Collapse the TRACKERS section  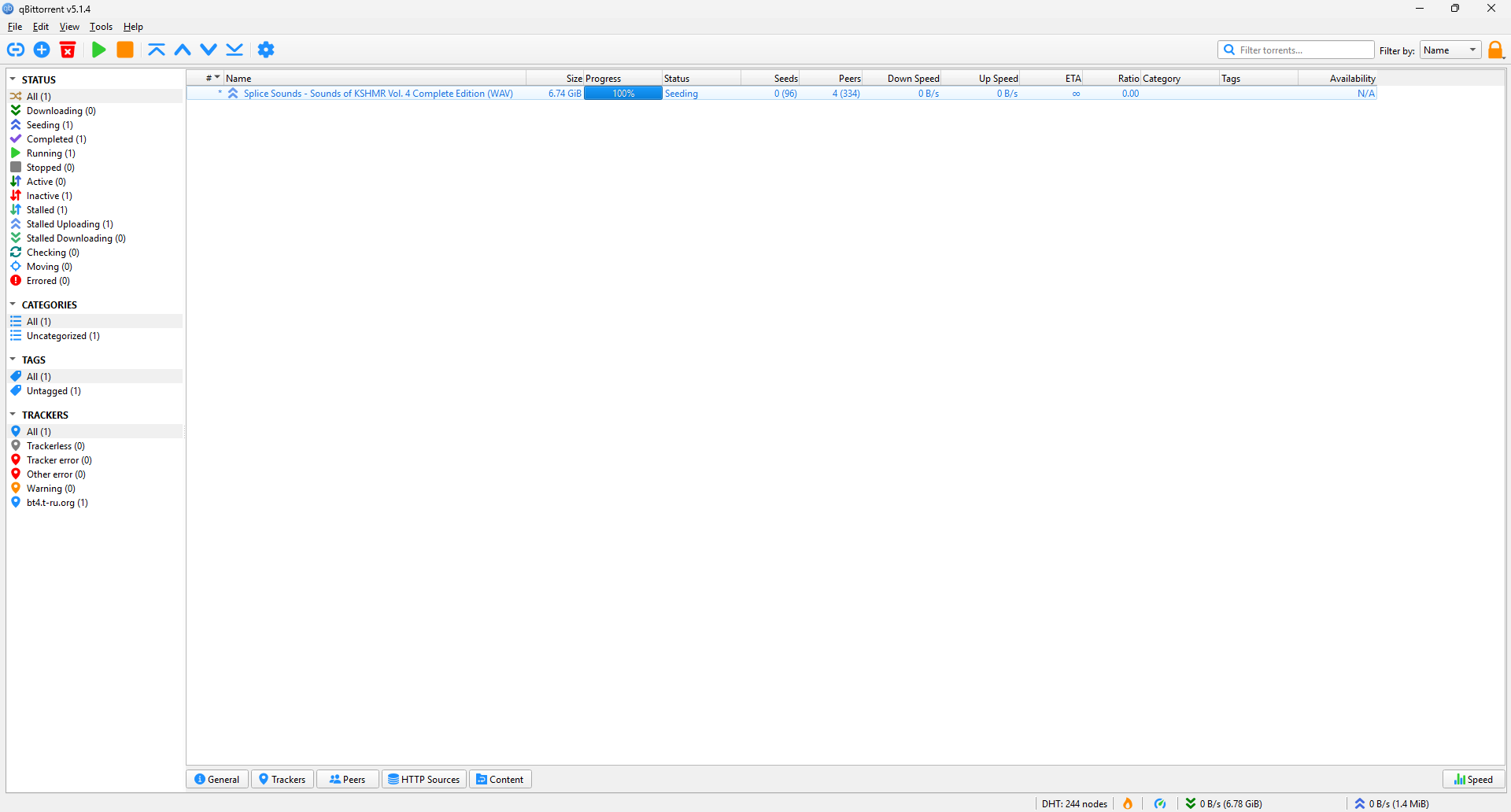(13, 415)
